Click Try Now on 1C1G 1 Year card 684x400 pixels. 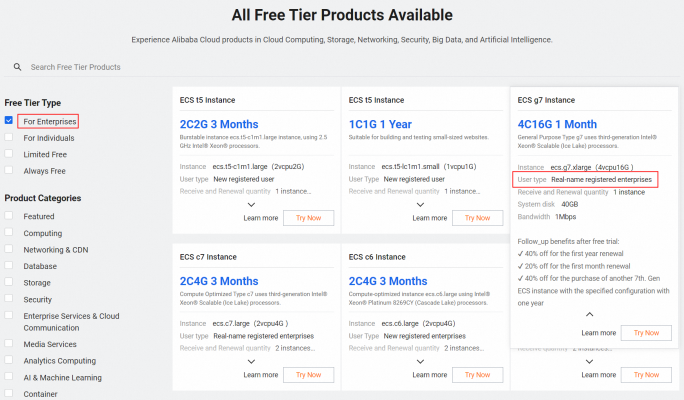coord(477,218)
